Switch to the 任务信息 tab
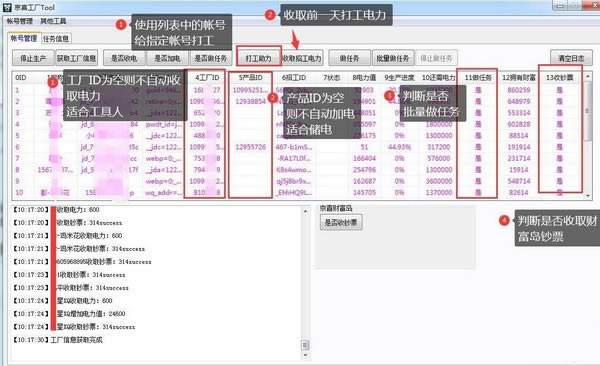Screen dimensions: 600x366 tap(56, 39)
